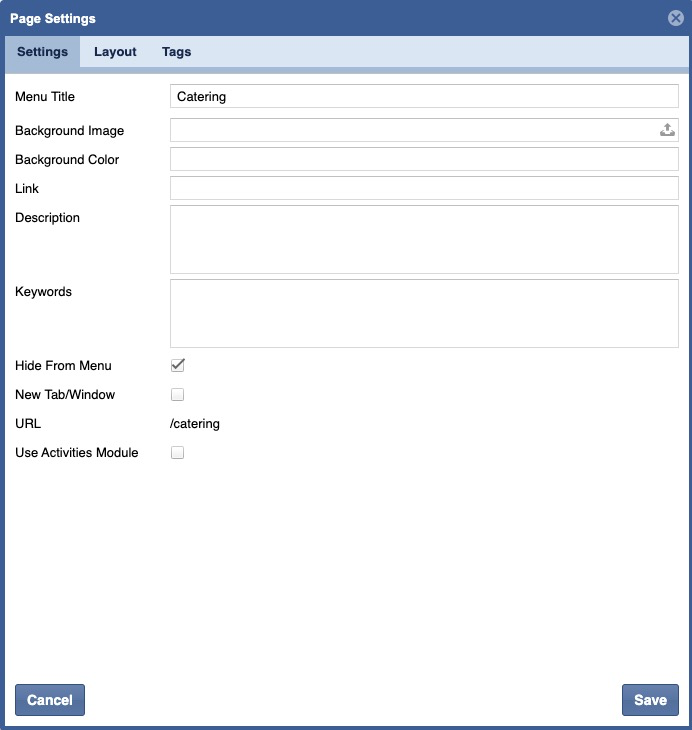Uncheck the Hide From Menu checkbox

(178, 365)
